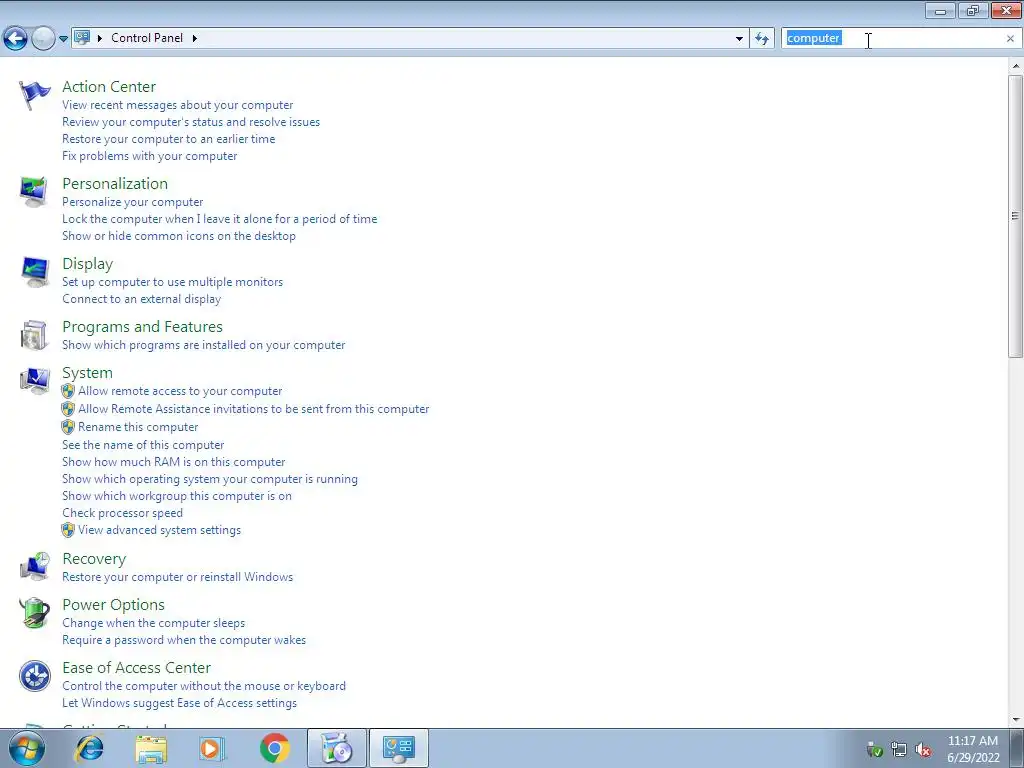Click Check processor speed

point(122,513)
